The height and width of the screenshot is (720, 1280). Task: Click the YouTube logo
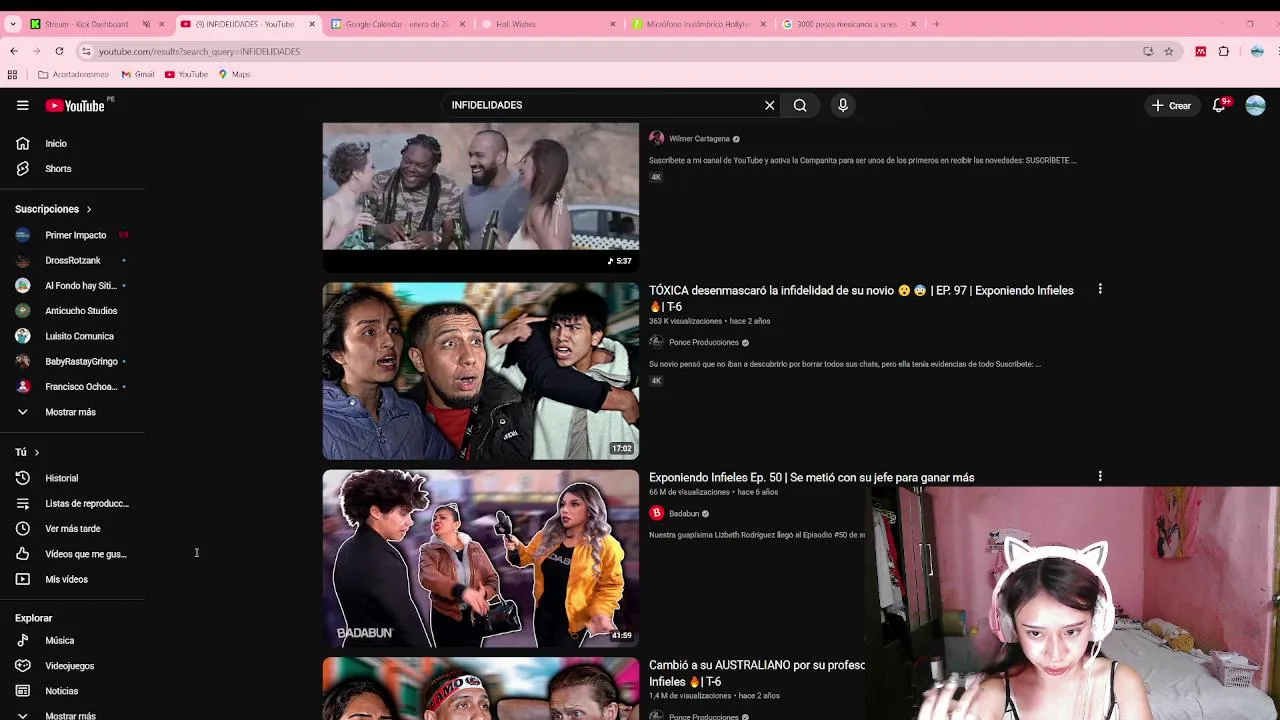coord(75,105)
